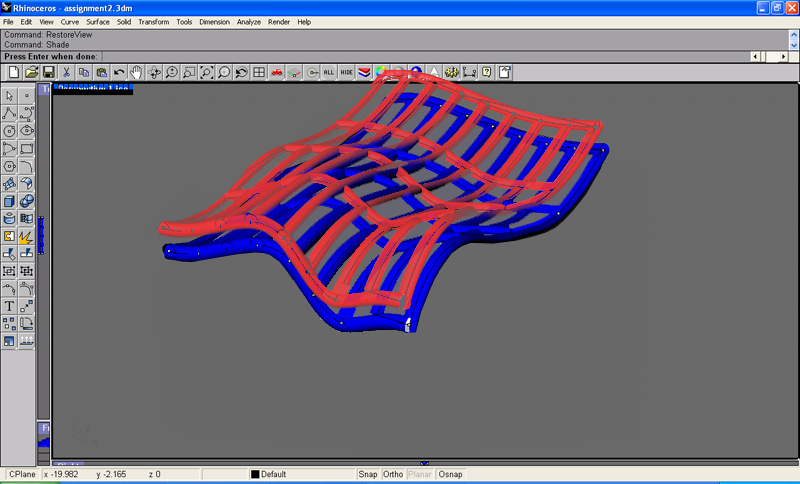Click the black Default layer color swatch
Image resolution: width=800 pixels, height=484 pixels.
click(x=255, y=474)
